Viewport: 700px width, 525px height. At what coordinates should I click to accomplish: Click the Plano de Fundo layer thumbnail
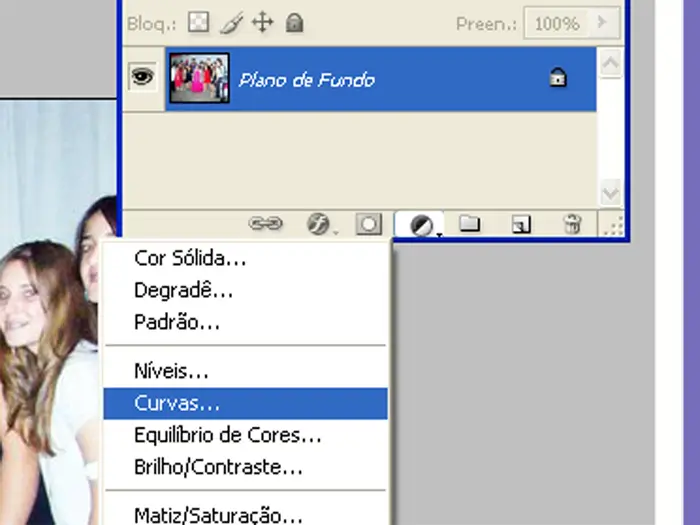(x=200, y=79)
